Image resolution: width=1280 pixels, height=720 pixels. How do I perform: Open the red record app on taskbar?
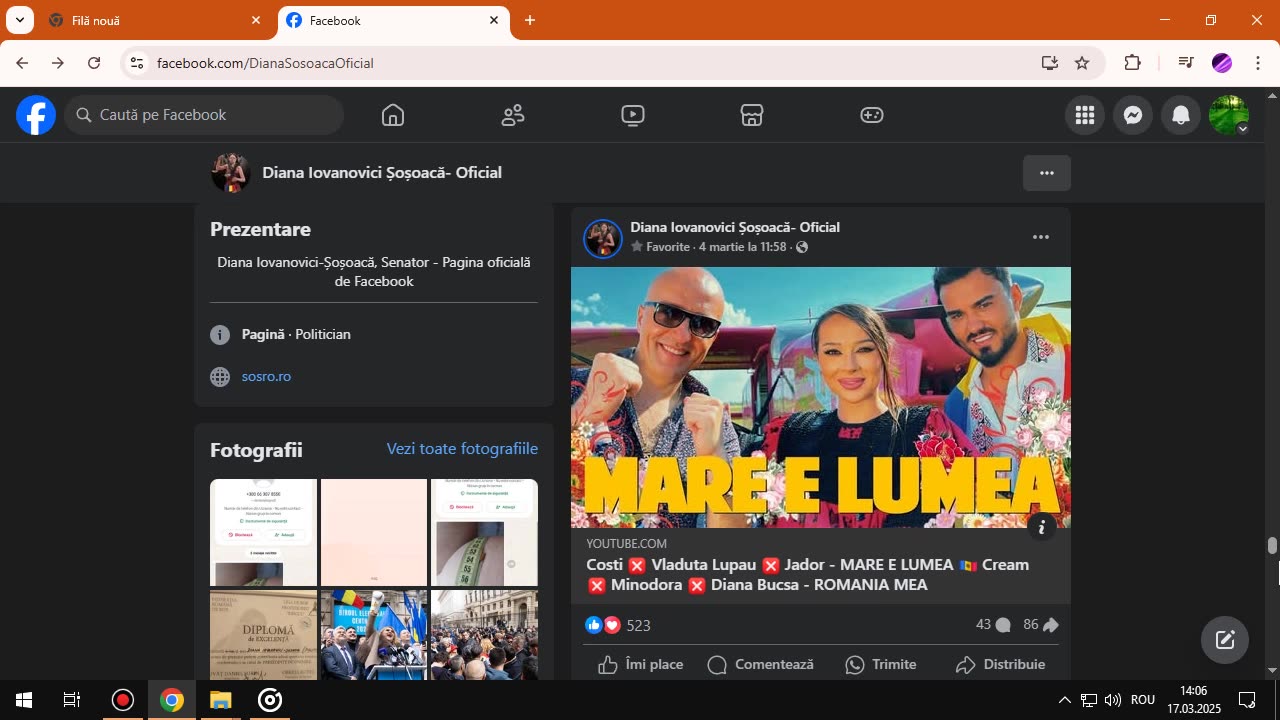tap(122, 700)
